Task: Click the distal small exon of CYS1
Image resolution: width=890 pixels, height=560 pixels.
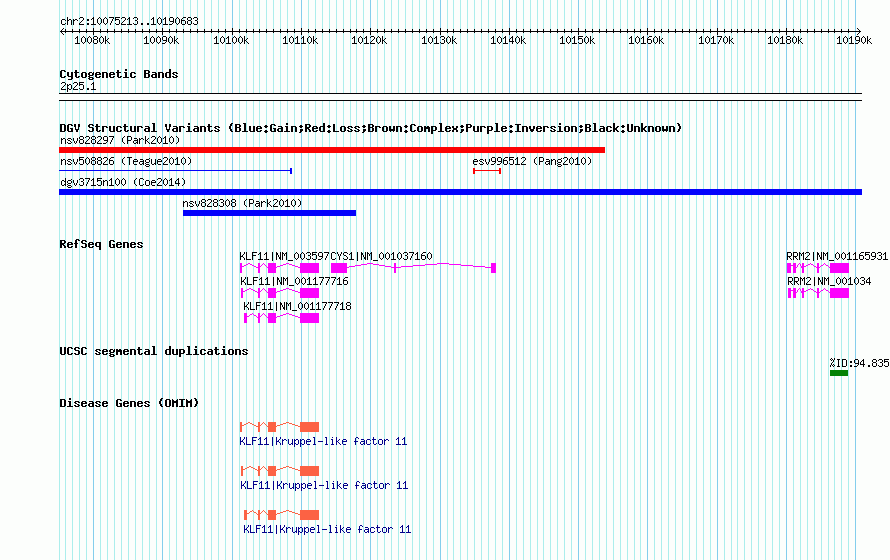Action: (493, 268)
